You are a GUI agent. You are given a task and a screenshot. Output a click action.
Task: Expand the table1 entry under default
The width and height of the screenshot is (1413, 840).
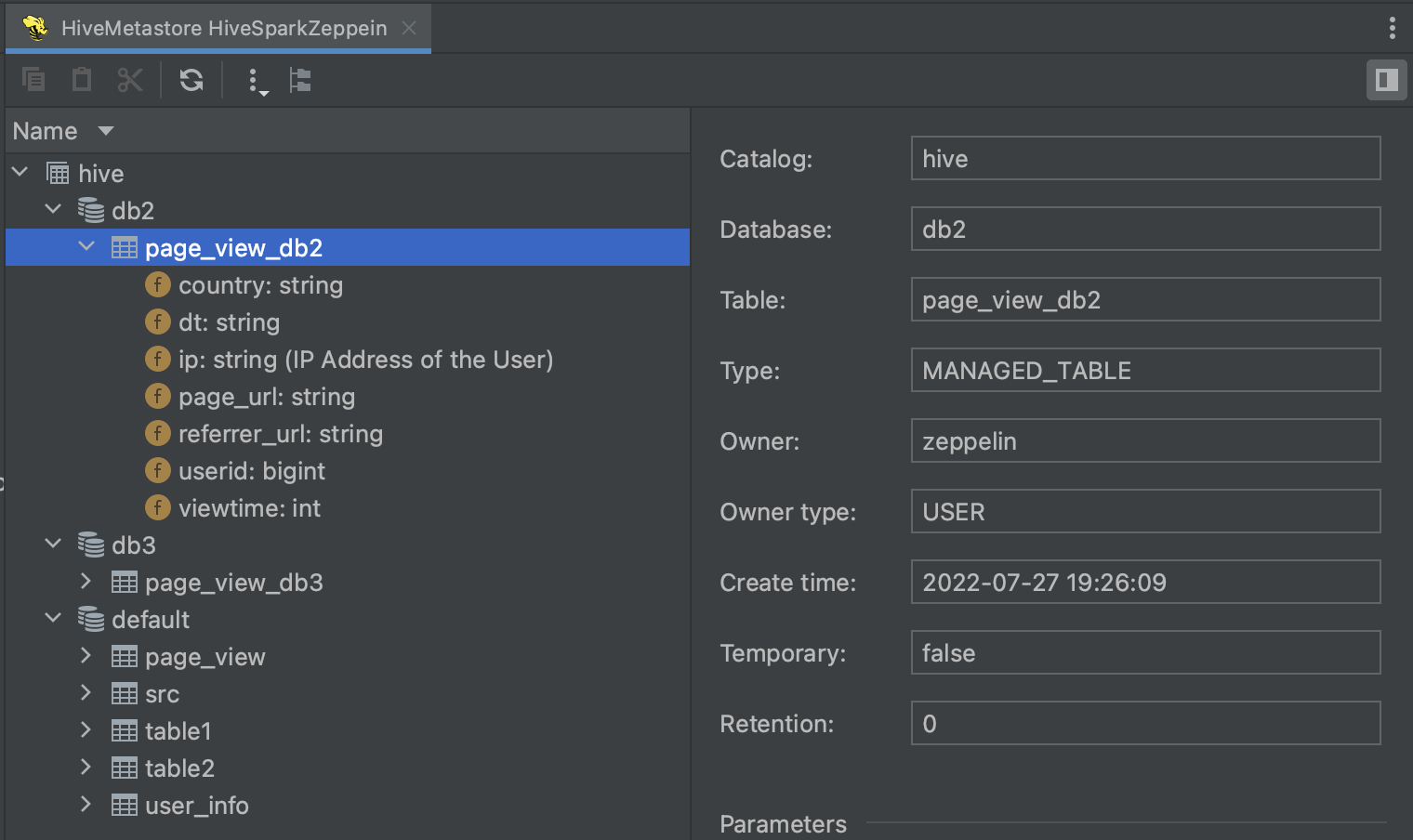[86, 730]
